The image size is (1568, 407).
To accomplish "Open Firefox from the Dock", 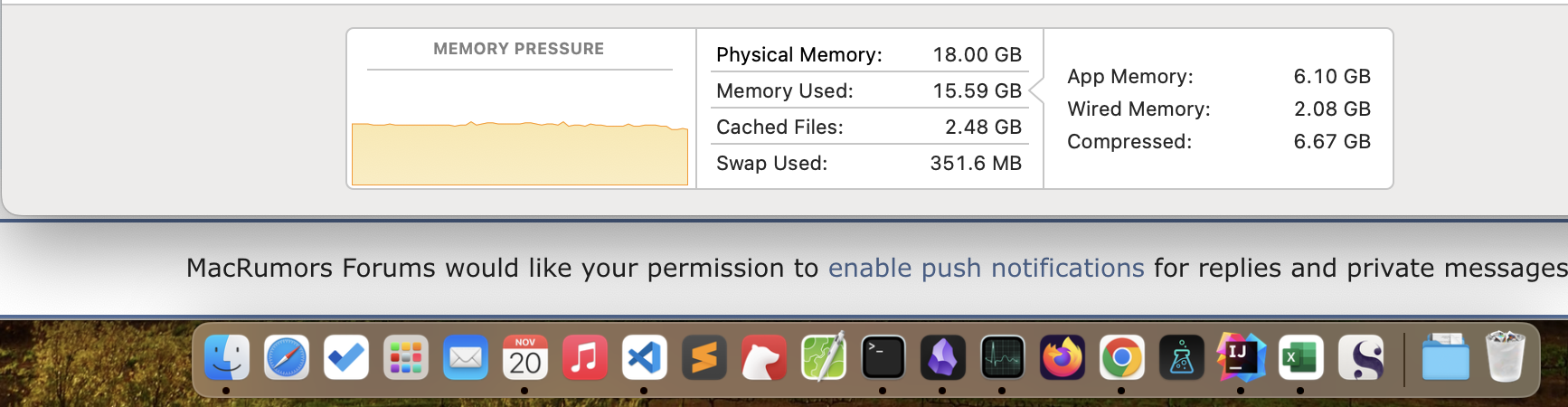I will pyautogui.click(x=1062, y=358).
